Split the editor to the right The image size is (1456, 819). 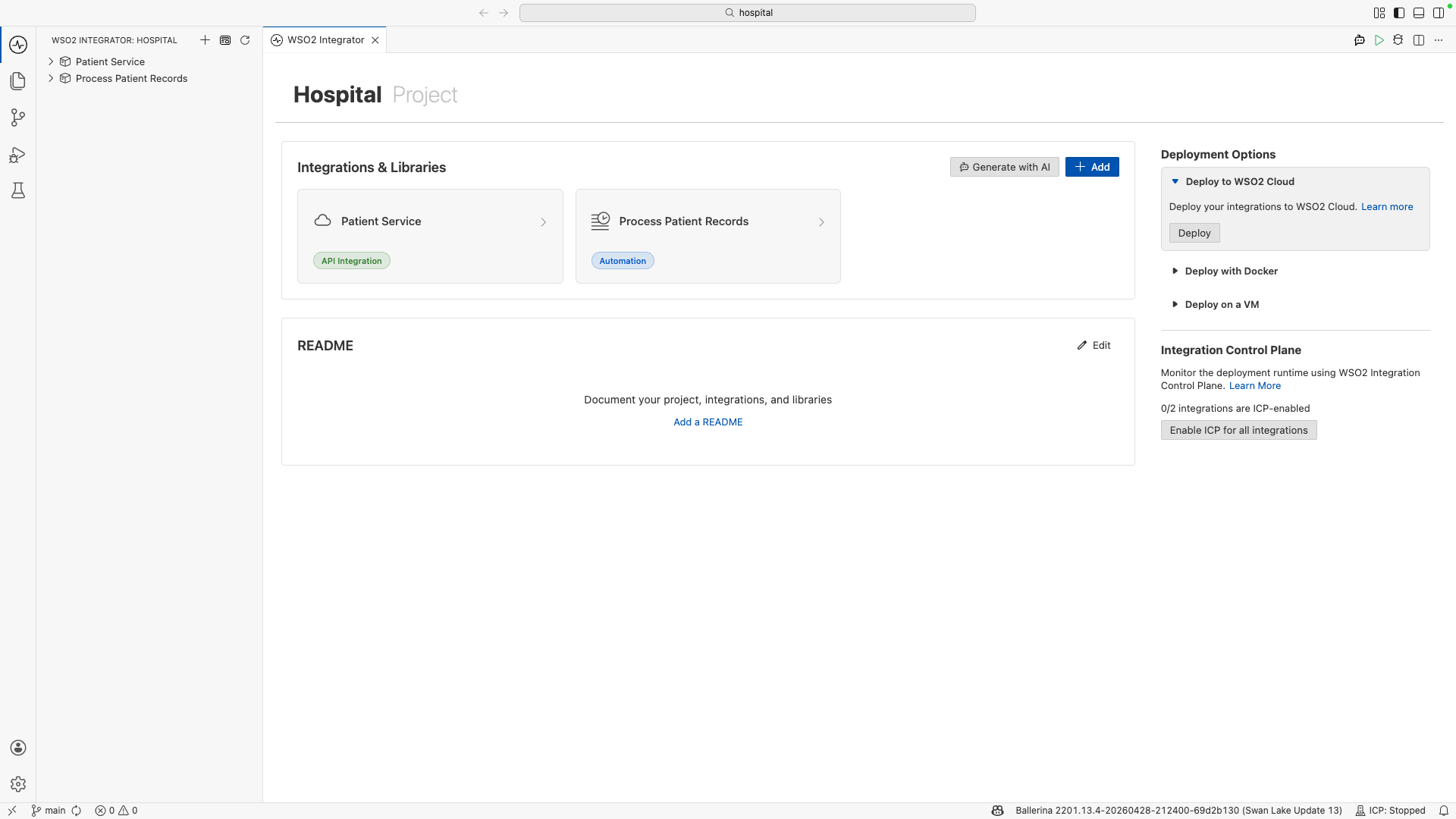pyautogui.click(x=1419, y=40)
